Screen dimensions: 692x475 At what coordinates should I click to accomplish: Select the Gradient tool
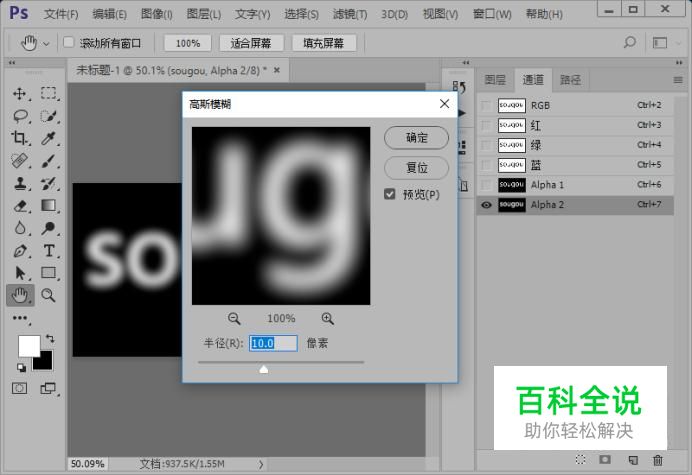(49, 206)
